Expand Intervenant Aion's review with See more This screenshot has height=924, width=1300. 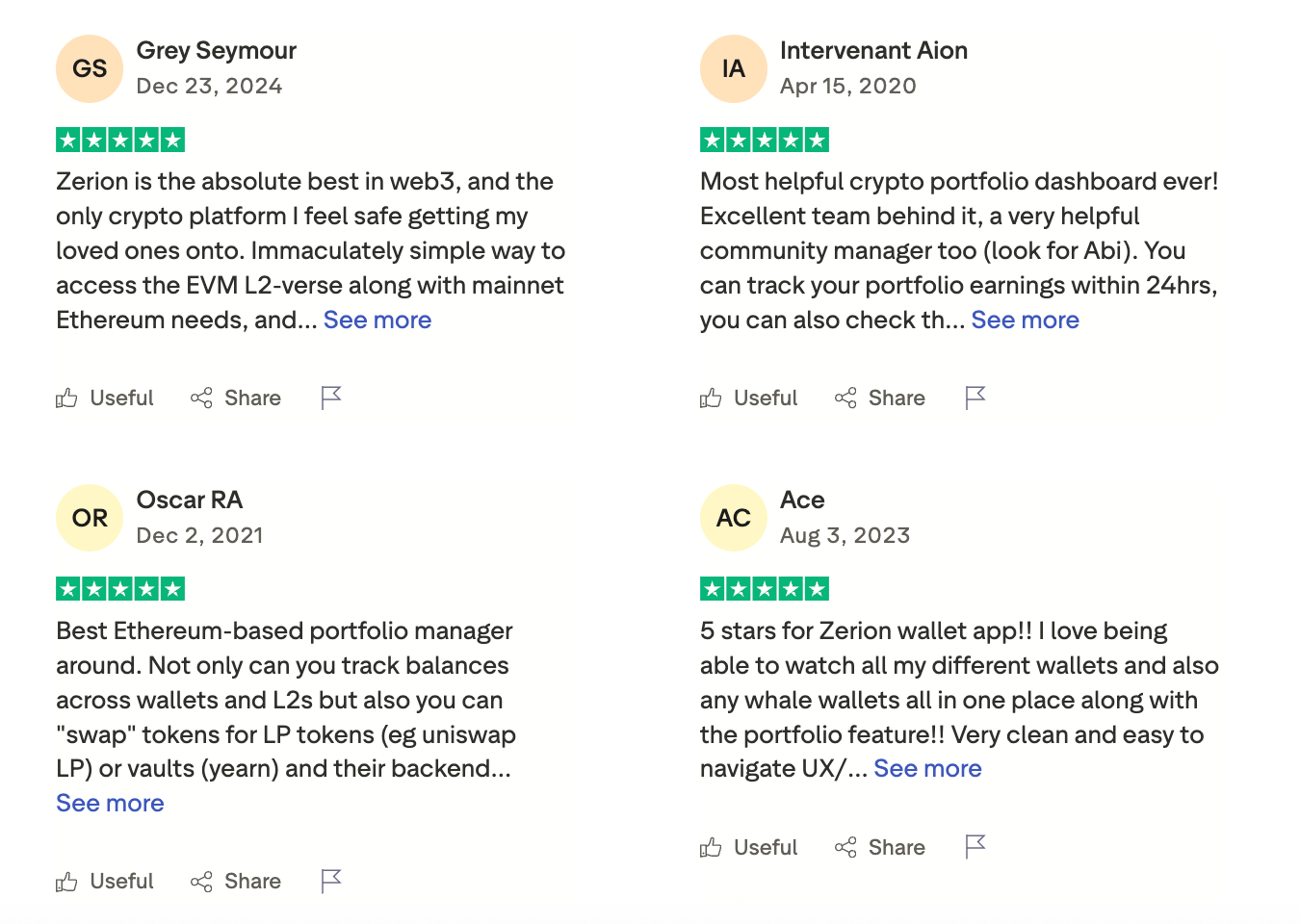click(x=1025, y=320)
